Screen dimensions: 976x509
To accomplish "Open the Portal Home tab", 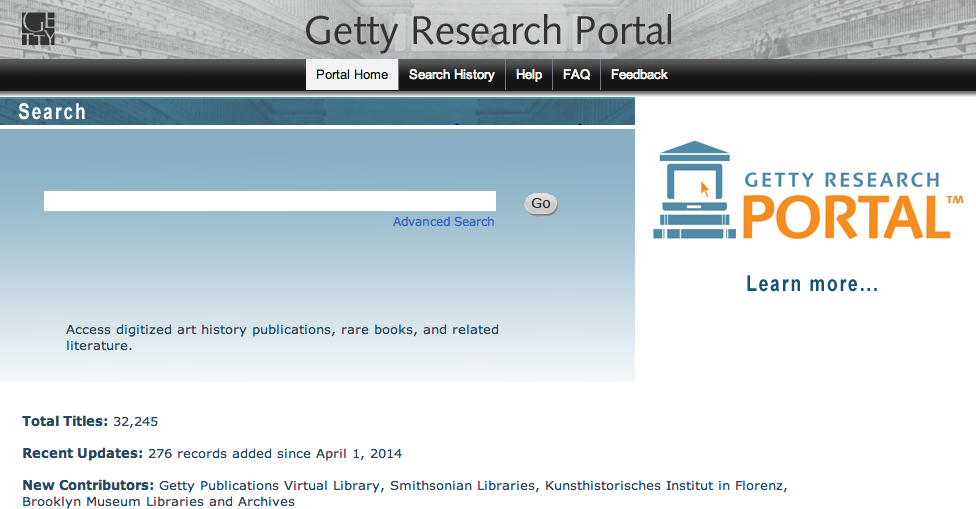I will (352, 75).
